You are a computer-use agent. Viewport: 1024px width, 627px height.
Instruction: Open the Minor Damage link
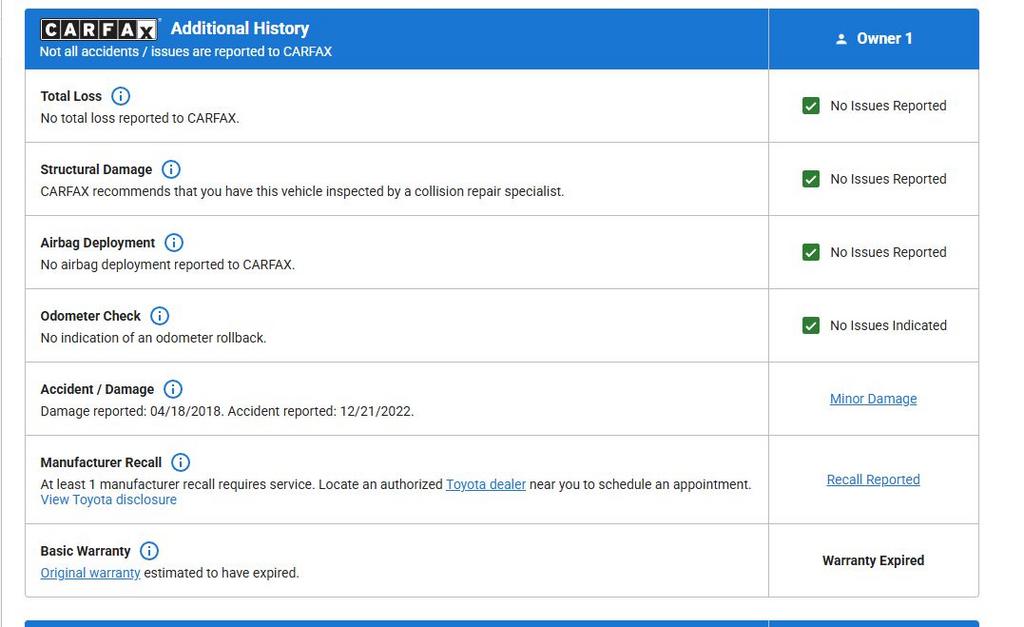(x=873, y=399)
